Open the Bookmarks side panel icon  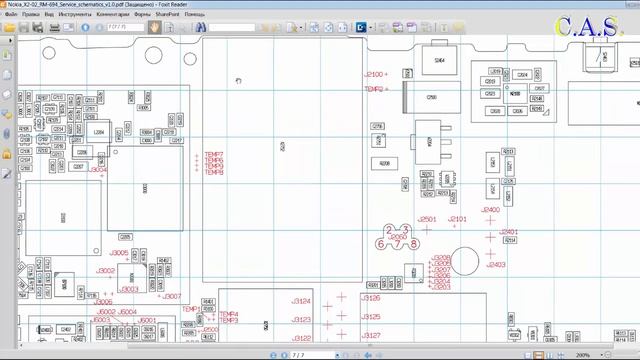click(x=7, y=55)
